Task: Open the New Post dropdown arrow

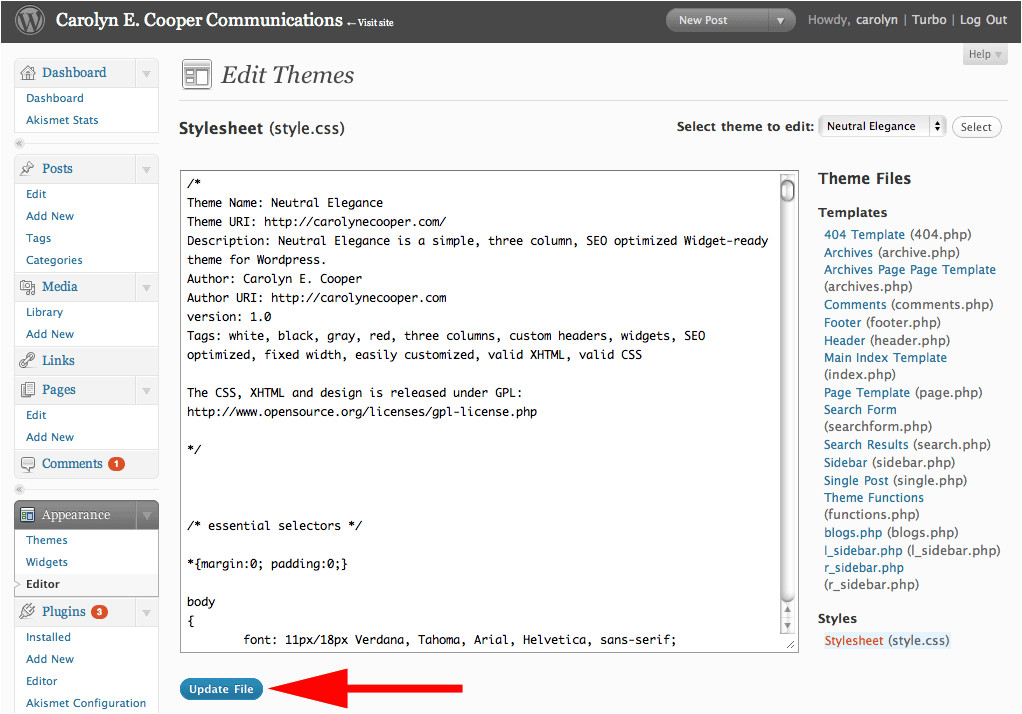Action: [x=780, y=20]
